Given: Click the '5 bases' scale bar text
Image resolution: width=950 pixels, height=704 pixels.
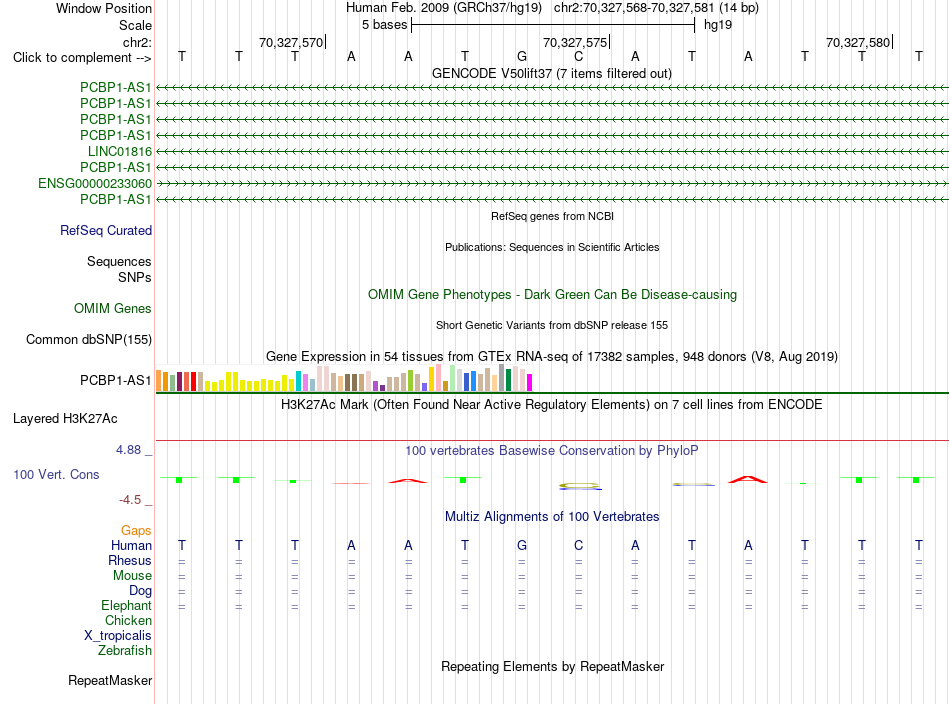Looking at the screenshot, I should pyautogui.click(x=385, y=25).
